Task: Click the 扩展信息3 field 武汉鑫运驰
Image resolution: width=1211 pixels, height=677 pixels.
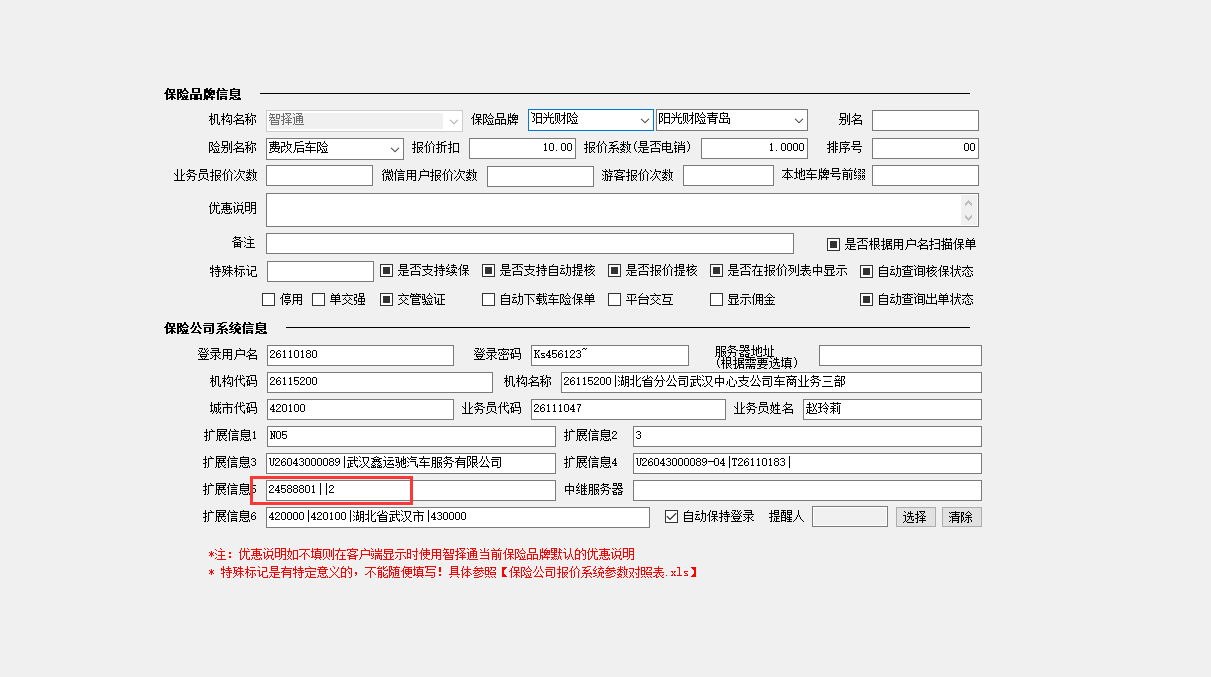Action: (410, 463)
